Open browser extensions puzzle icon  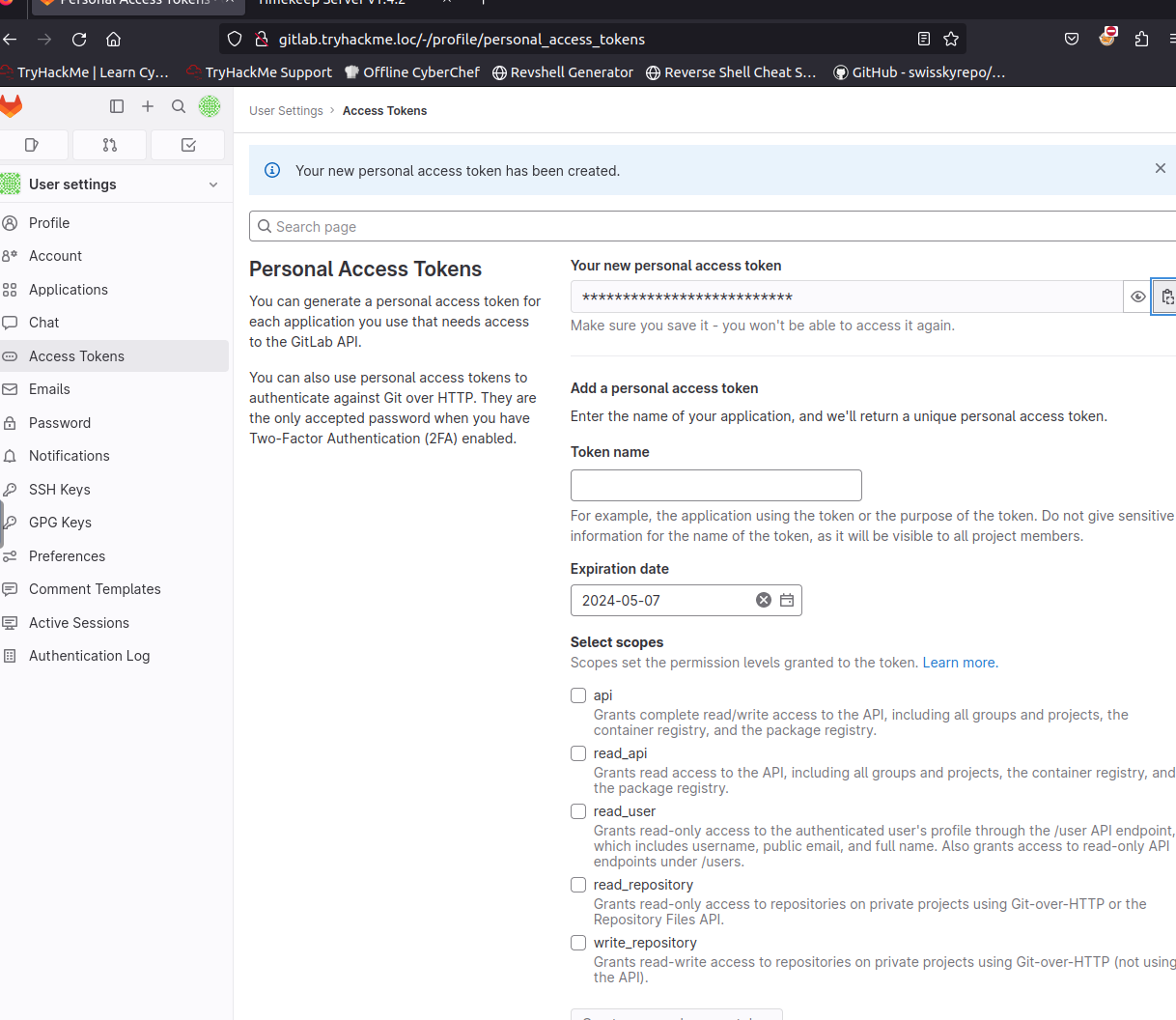pyautogui.click(x=1141, y=39)
